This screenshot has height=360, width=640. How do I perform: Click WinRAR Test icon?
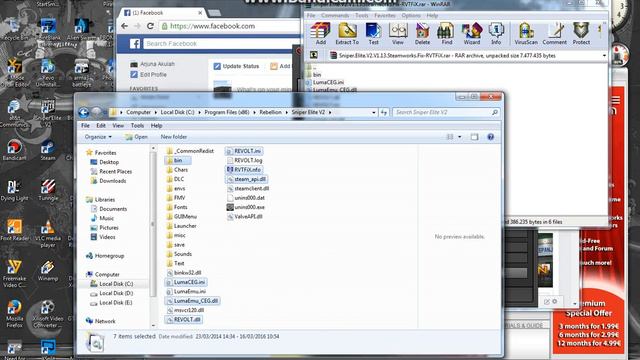coord(373,33)
